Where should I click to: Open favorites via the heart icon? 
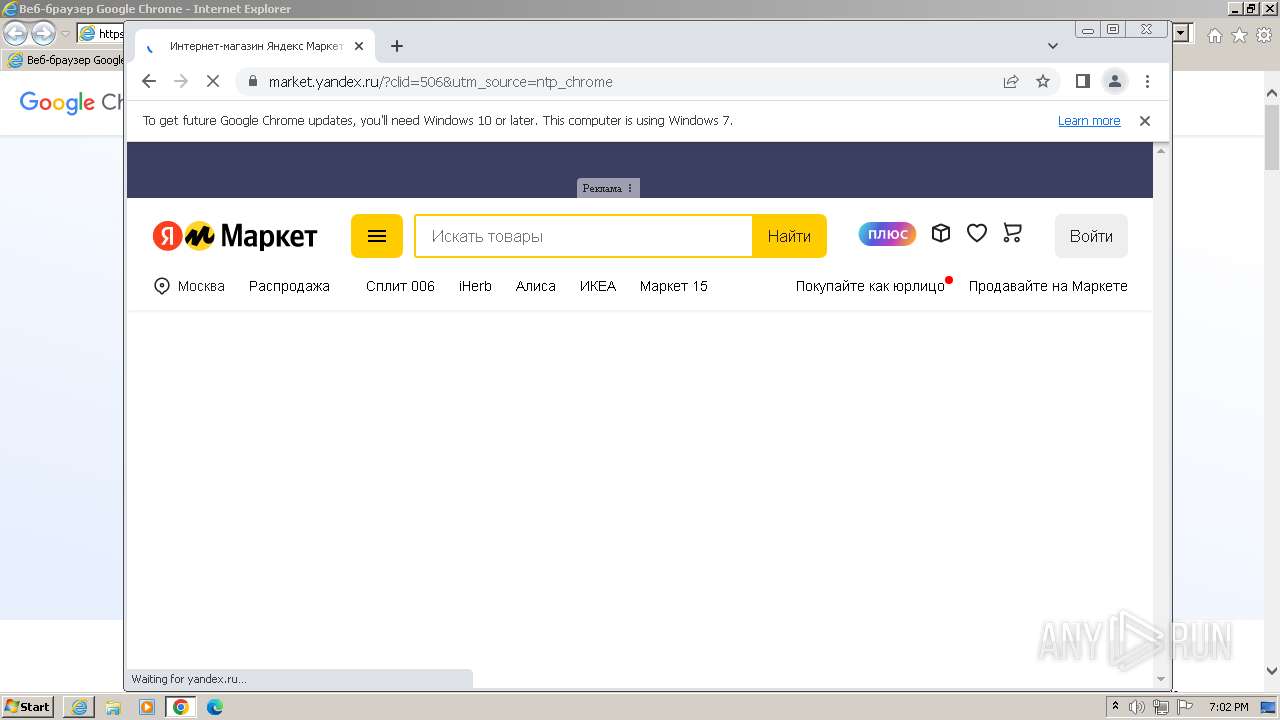click(977, 233)
